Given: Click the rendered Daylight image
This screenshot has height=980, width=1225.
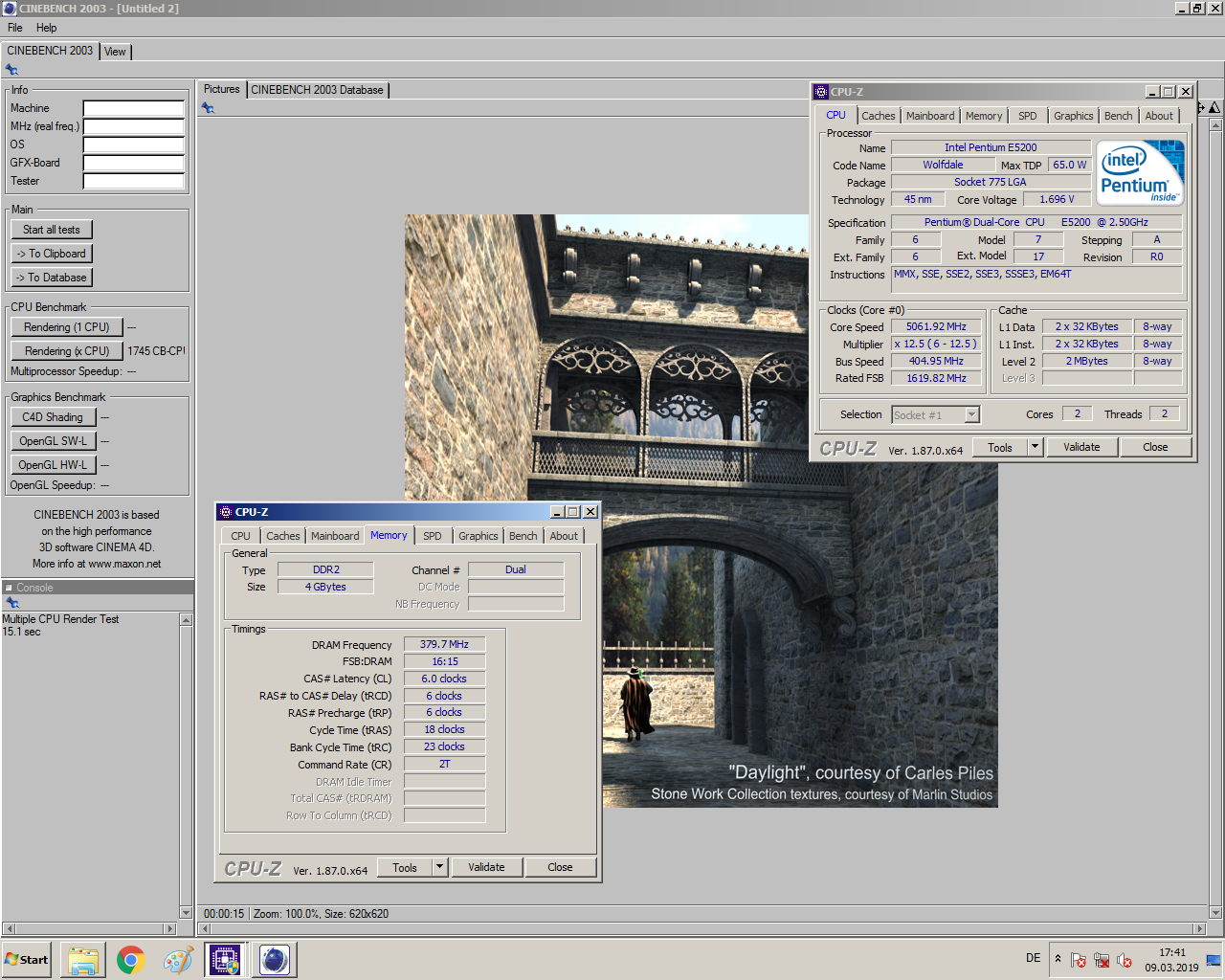Looking at the screenshot, I should click(702, 510).
